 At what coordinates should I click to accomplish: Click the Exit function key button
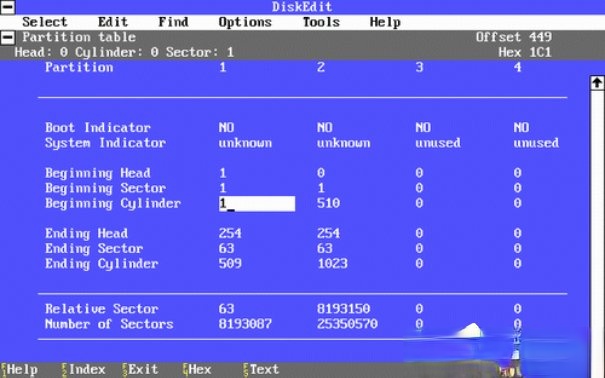[x=140, y=370]
